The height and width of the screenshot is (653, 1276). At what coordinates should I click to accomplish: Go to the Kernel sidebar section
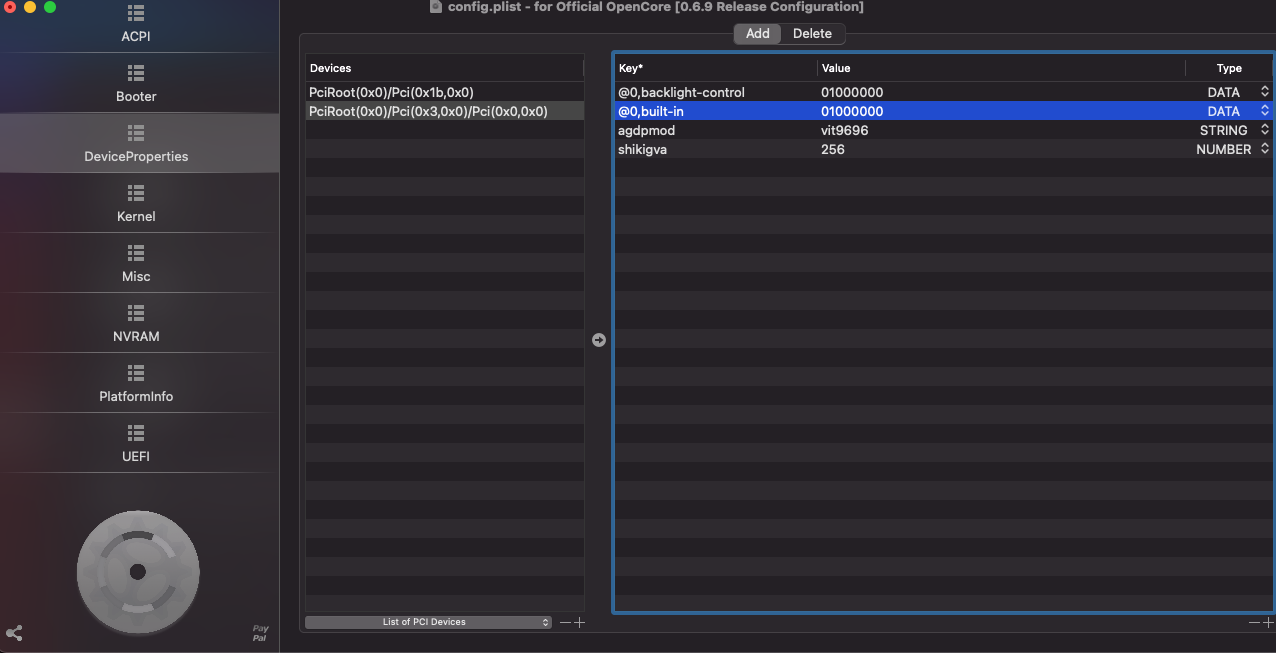136,203
